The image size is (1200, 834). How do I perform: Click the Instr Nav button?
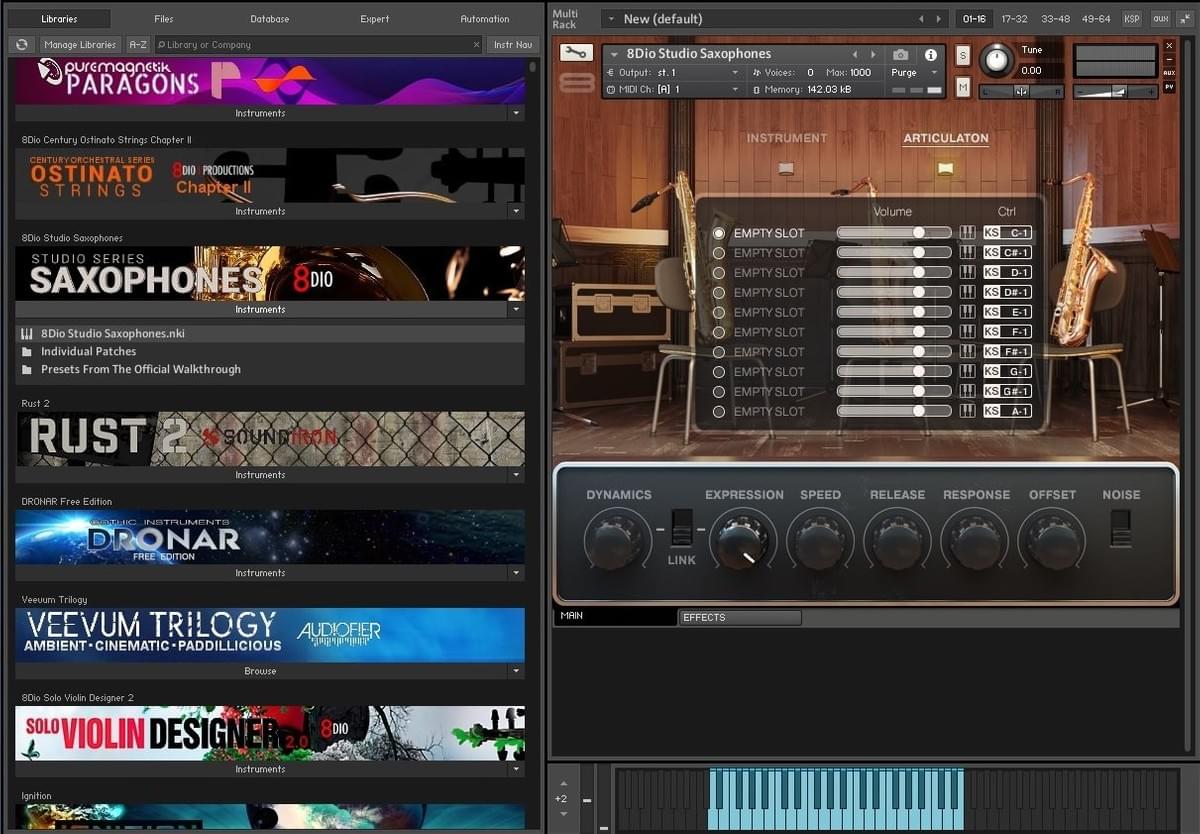pos(515,45)
